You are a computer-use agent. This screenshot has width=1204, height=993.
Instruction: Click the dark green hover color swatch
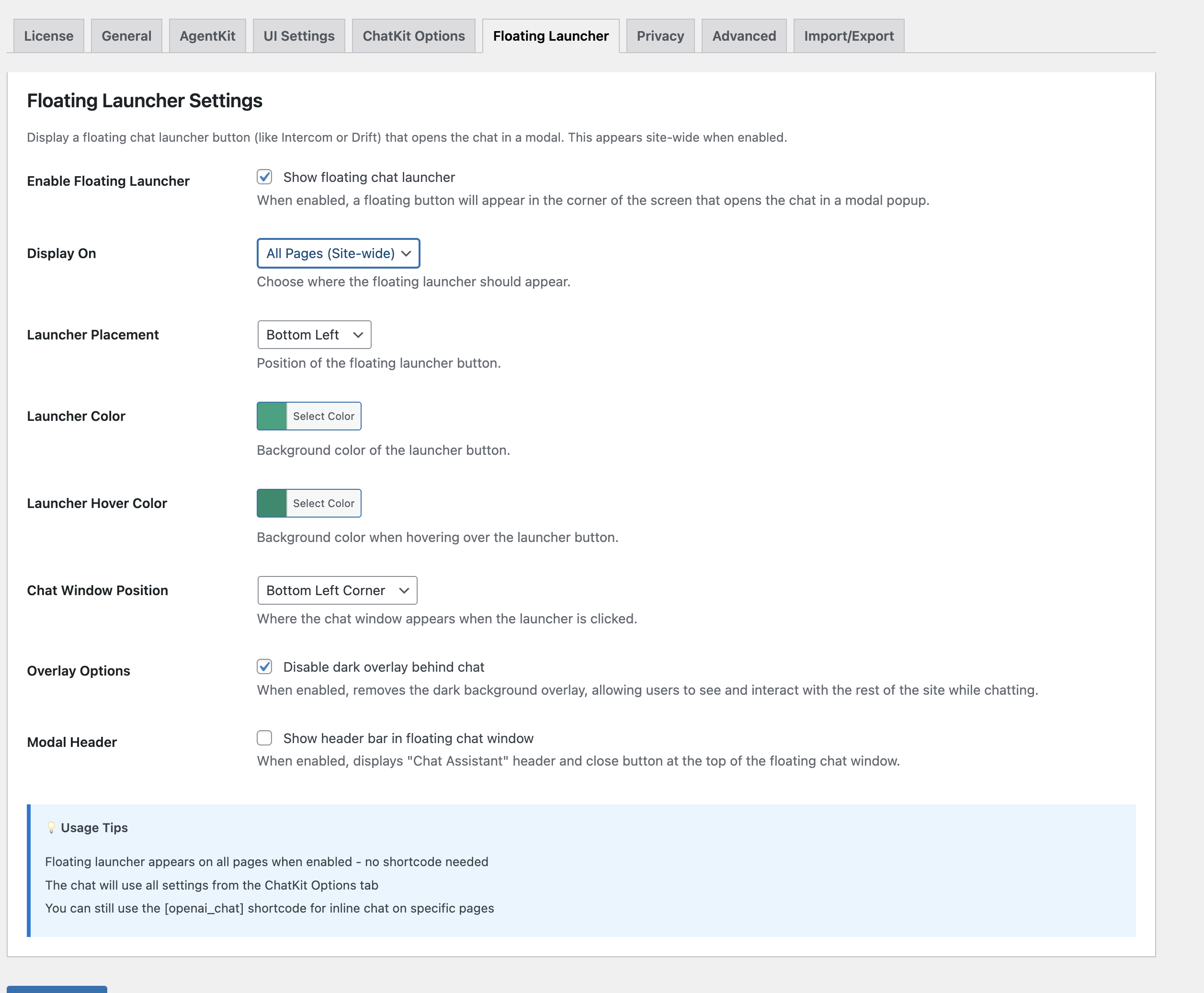click(271, 503)
